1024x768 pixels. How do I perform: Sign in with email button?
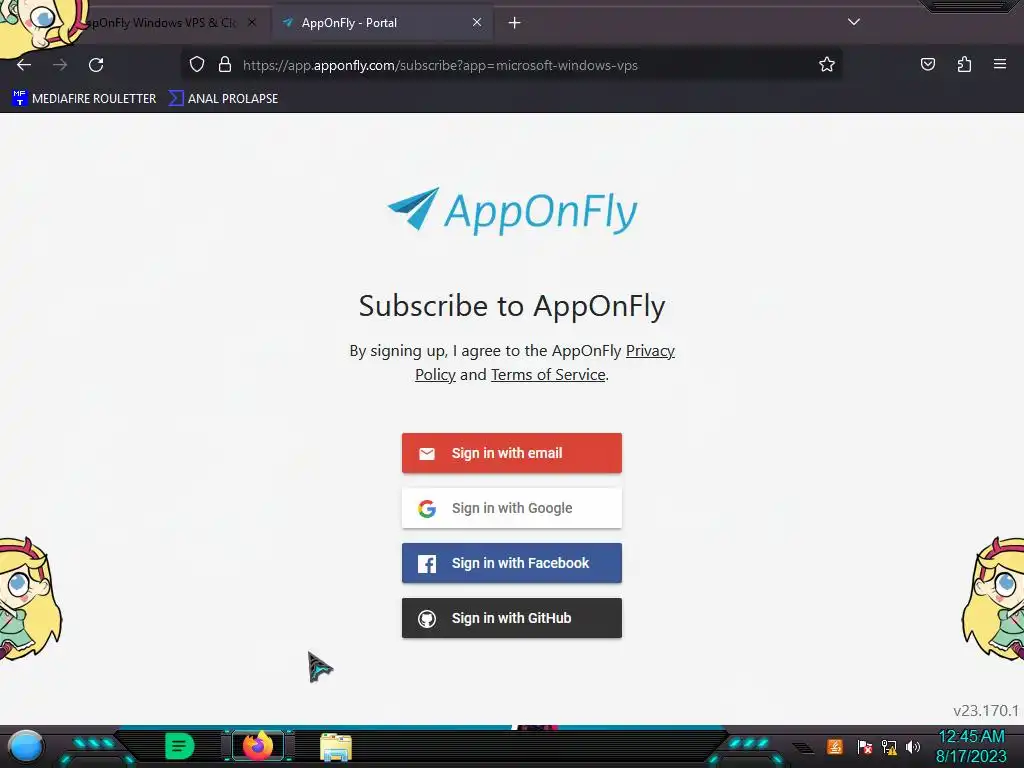click(511, 453)
